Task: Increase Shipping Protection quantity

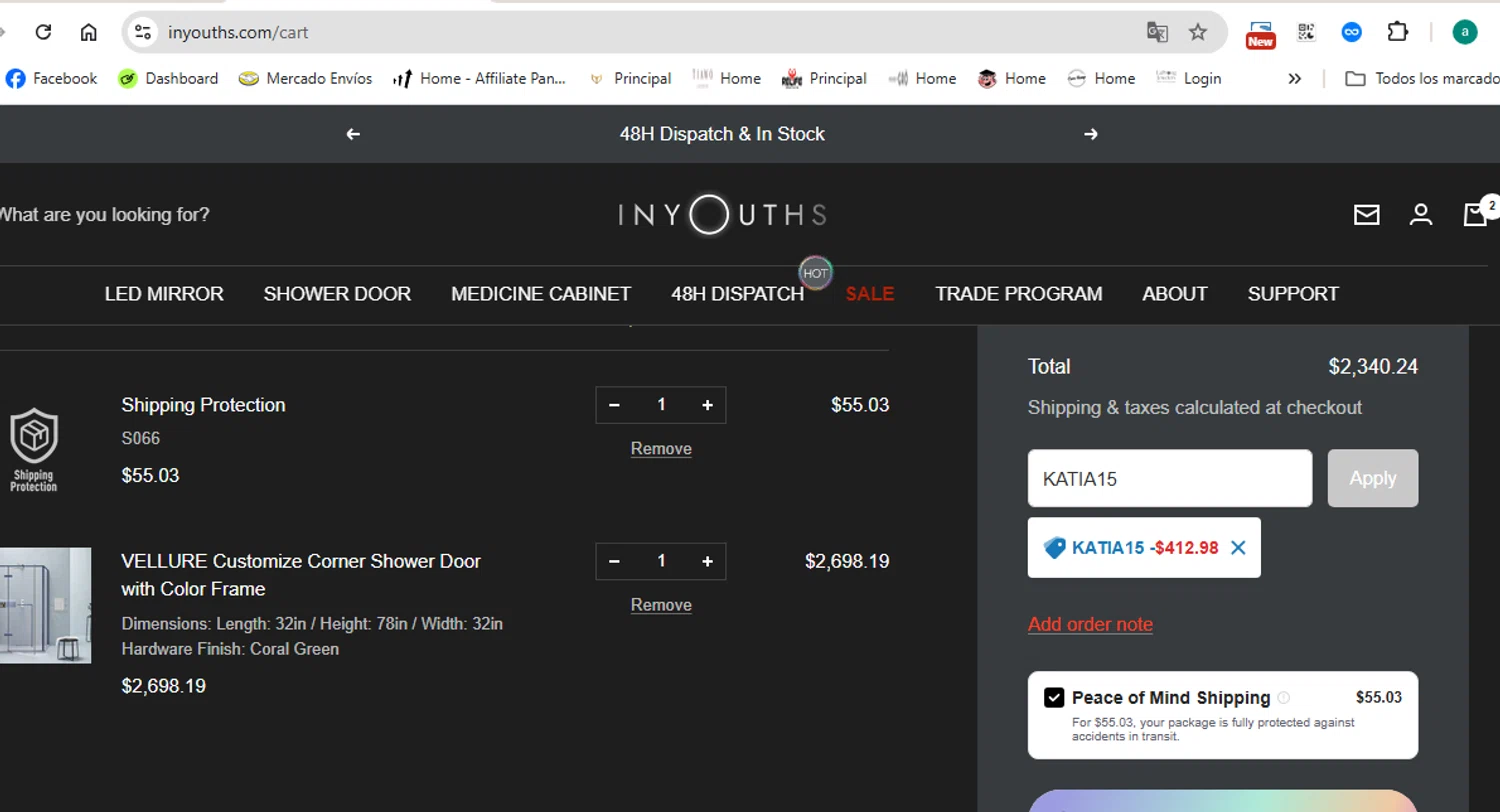Action: [x=707, y=405]
